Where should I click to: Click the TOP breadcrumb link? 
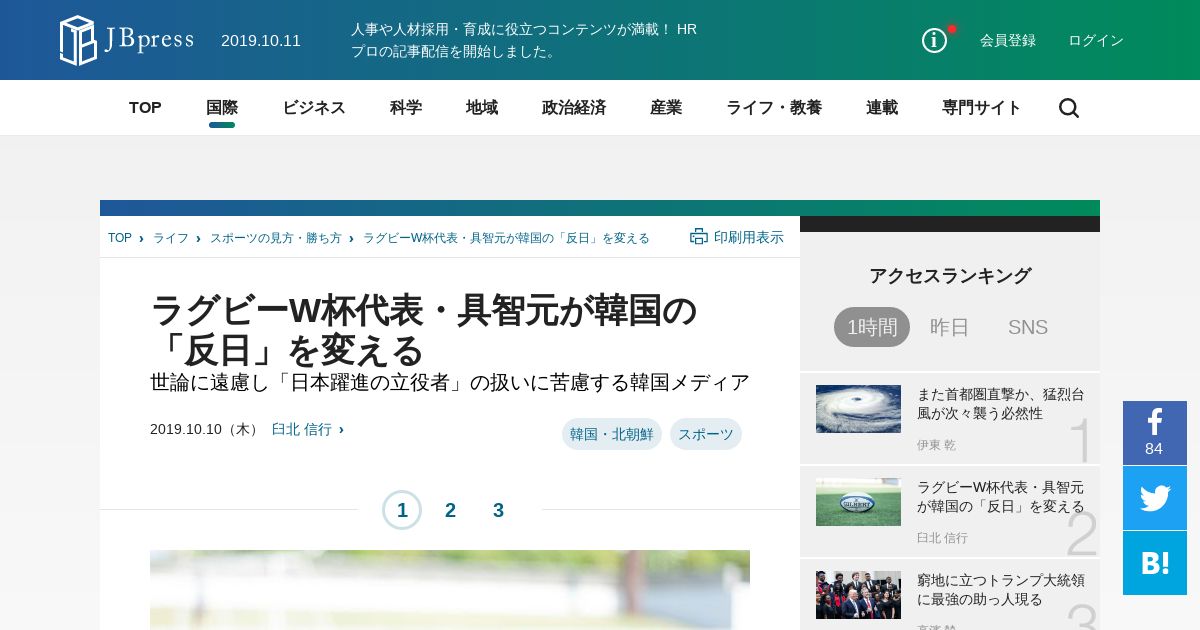(x=120, y=238)
